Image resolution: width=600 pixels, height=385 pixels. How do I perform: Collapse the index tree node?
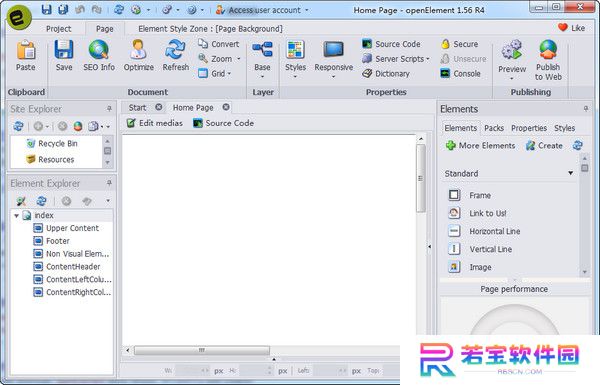[16, 215]
